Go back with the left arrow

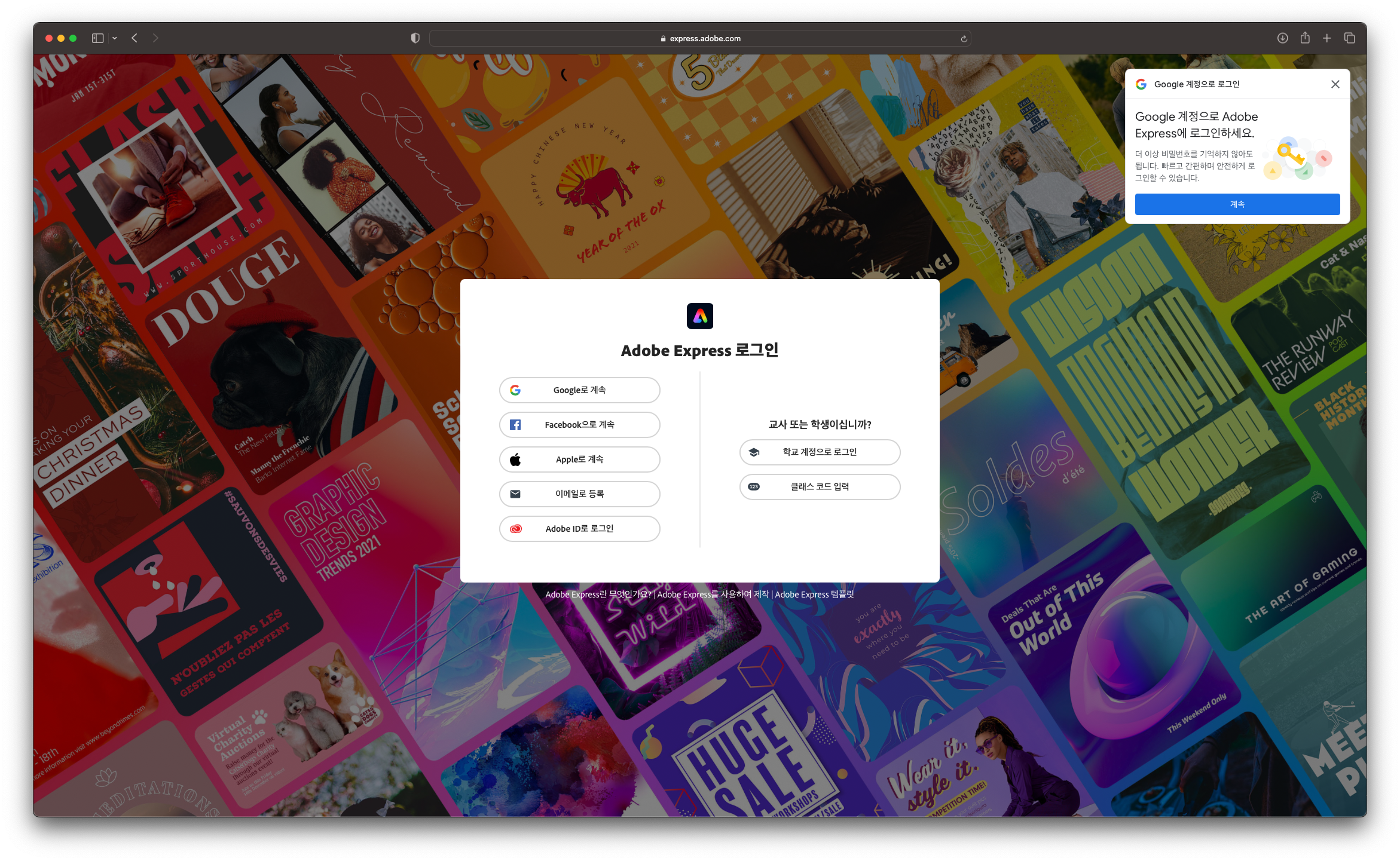(x=135, y=38)
